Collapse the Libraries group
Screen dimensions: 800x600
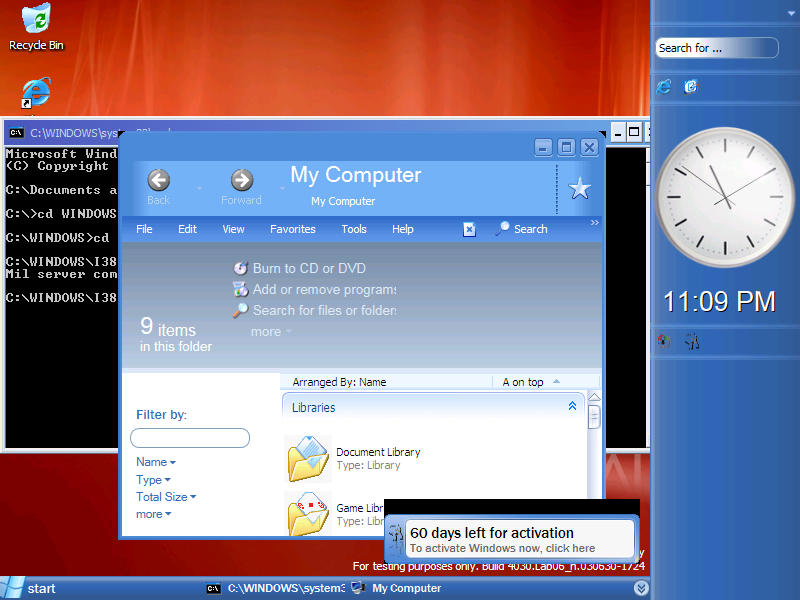[x=572, y=406]
